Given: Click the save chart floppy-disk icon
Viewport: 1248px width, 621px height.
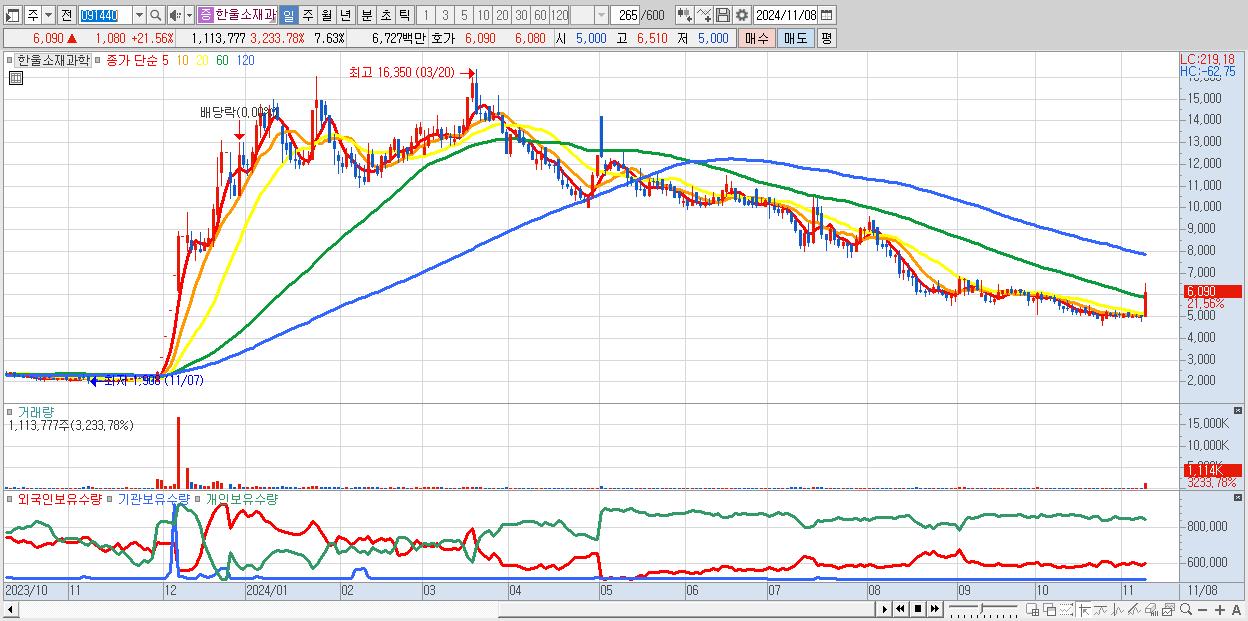Looking at the screenshot, I should click(x=722, y=15).
